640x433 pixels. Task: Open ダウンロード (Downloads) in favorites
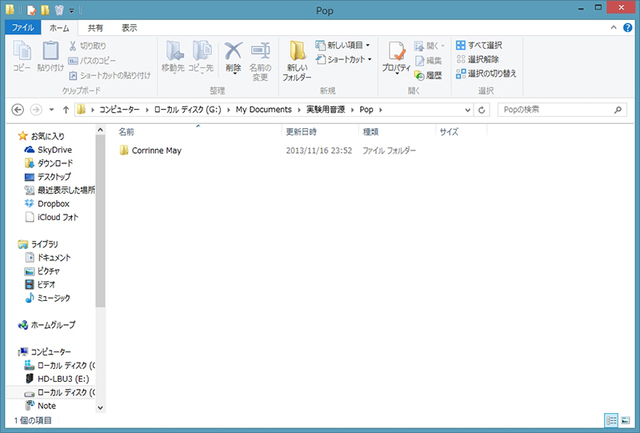pos(49,163)
